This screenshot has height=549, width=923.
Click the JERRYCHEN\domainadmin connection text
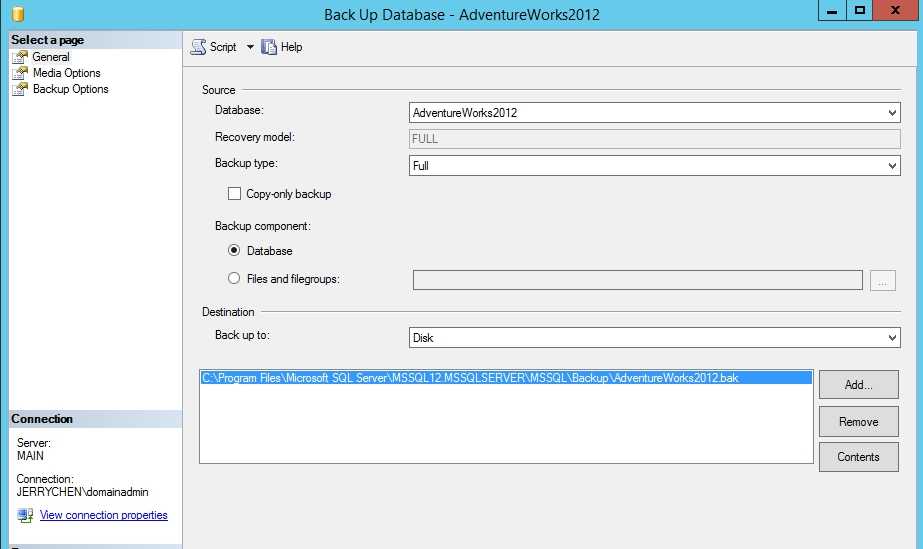pyautogui.click(x=82, y=492)
